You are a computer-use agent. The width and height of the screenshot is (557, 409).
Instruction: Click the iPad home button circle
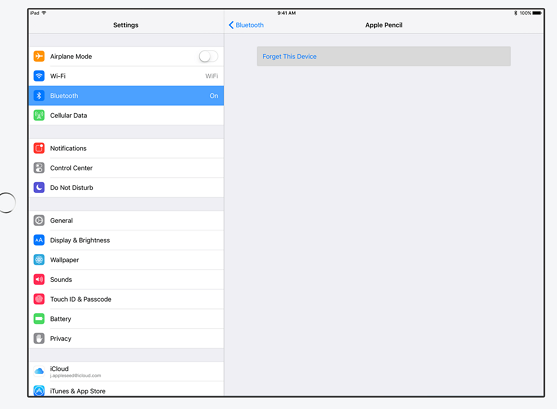(x=6, y=203)
